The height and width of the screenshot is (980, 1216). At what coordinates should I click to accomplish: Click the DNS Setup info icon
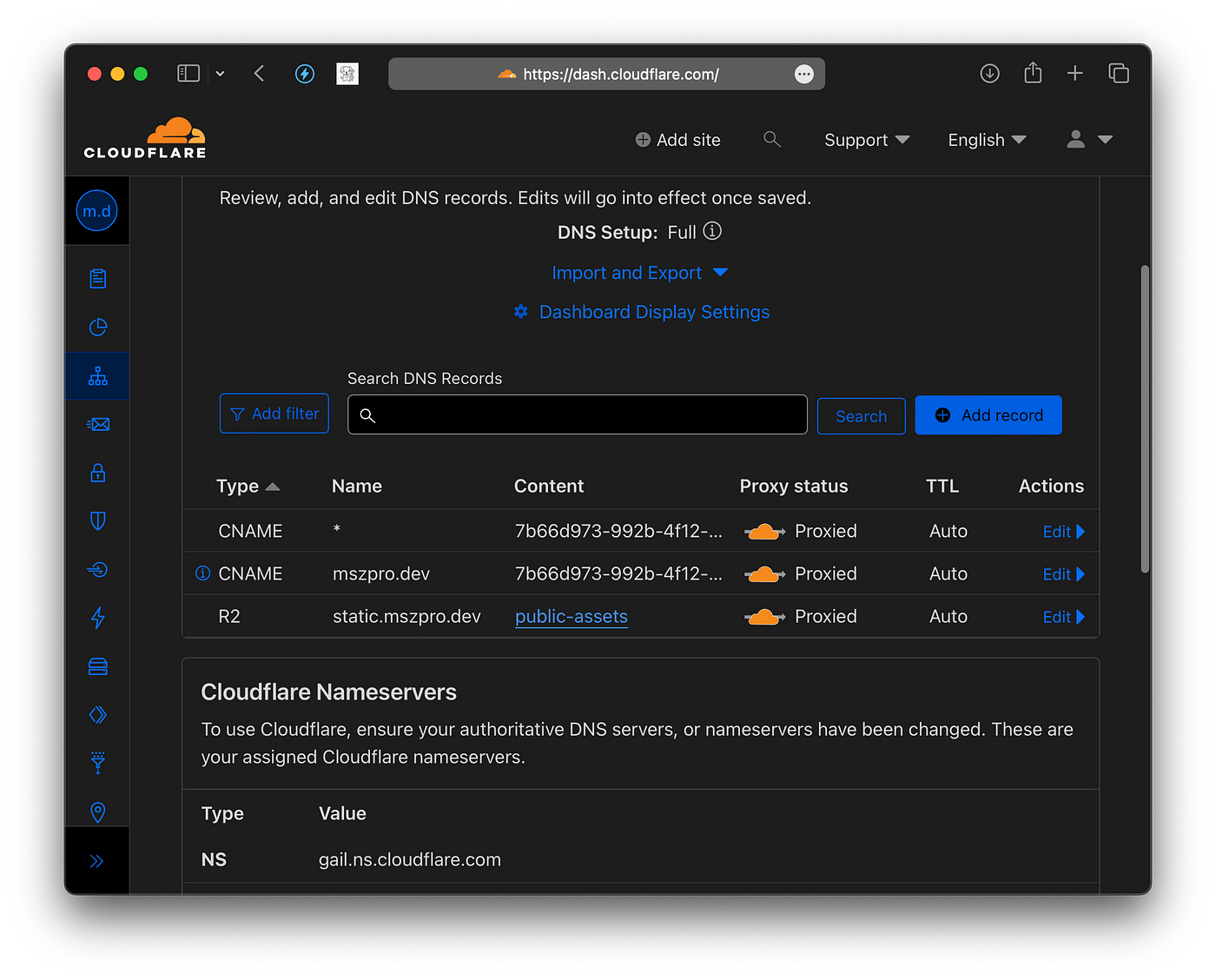[712, 231]
